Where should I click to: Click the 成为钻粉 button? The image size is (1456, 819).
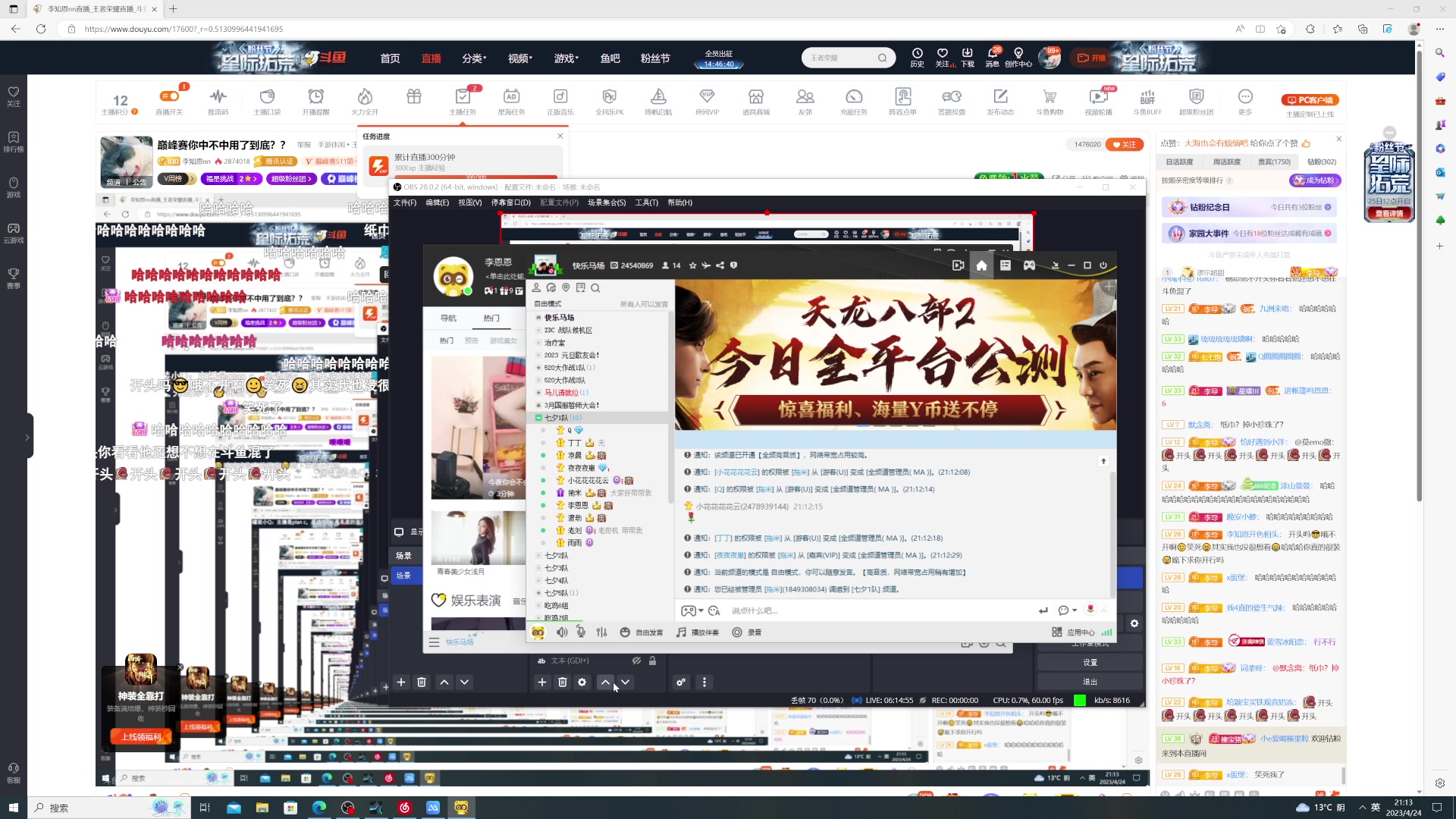1315,180
